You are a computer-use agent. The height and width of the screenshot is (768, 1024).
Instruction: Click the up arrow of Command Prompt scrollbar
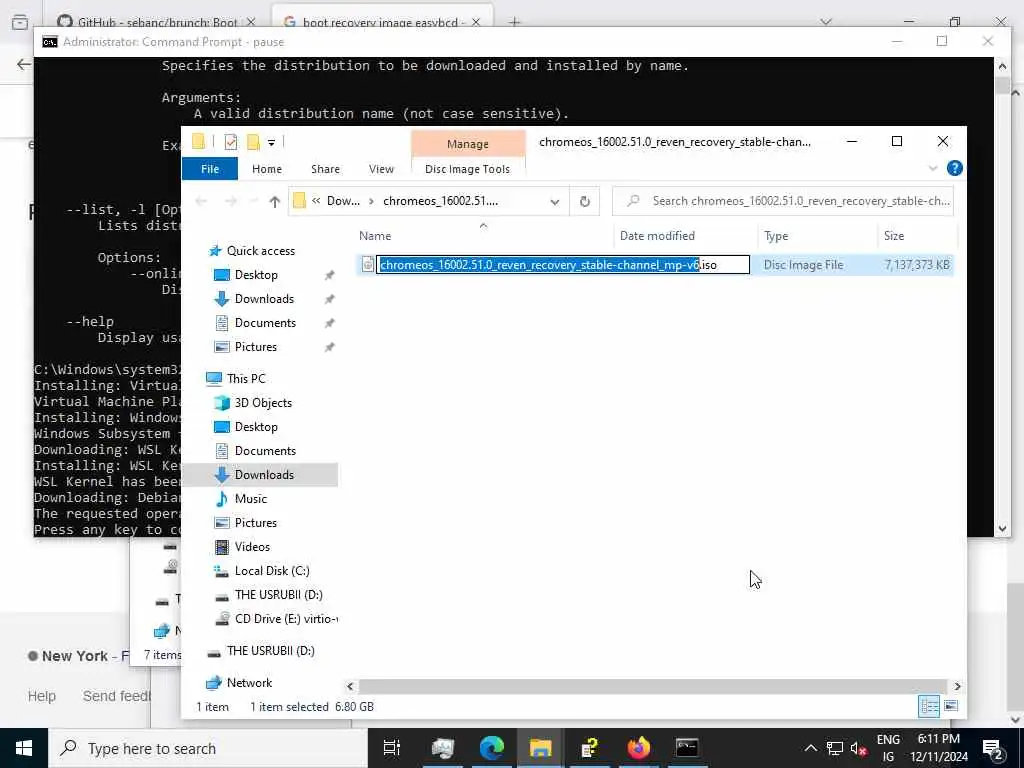[1002, 65]
